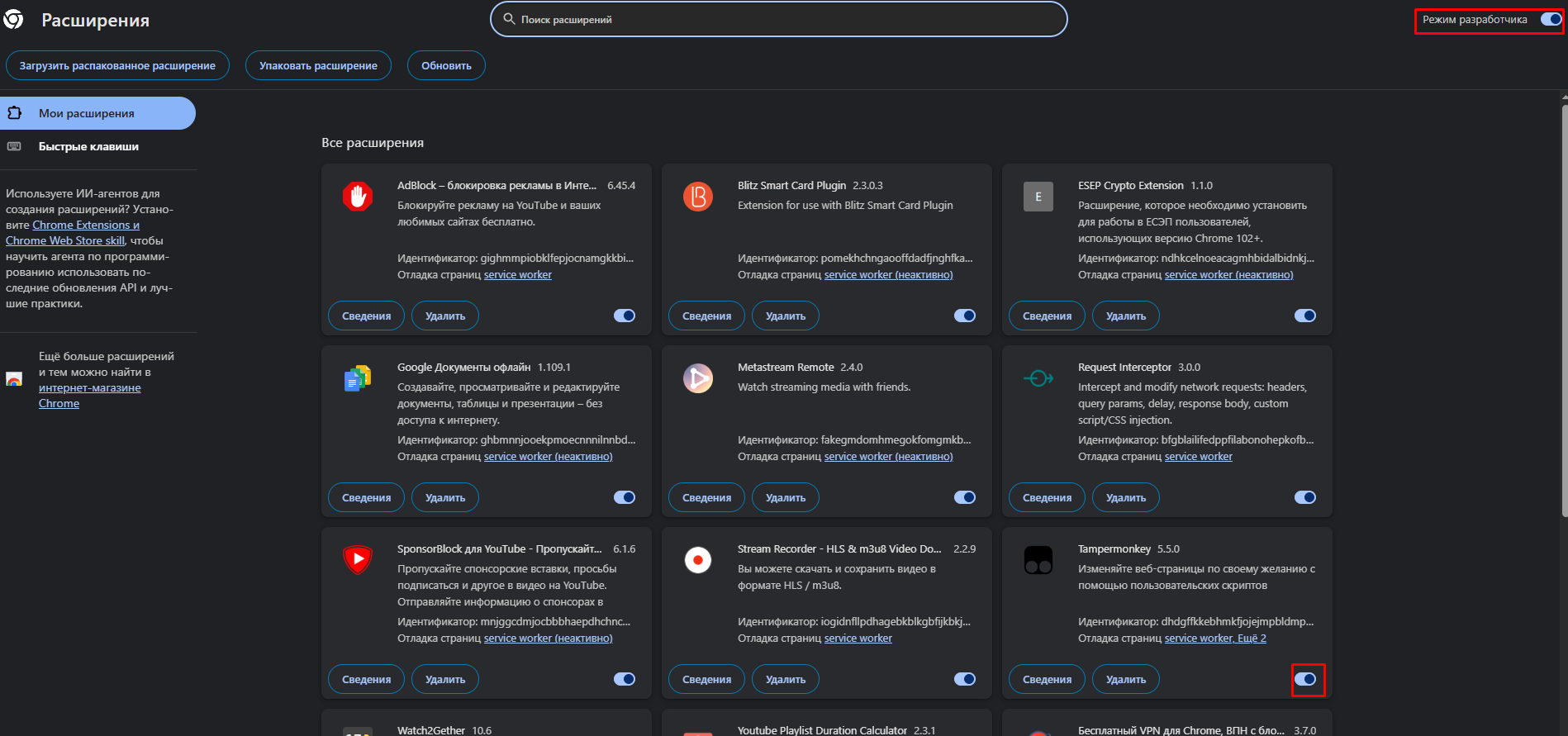Viewport: 1568px width, 736px height.
Task: Click the Google Документы офлайн icon
Action: (358, 378)
